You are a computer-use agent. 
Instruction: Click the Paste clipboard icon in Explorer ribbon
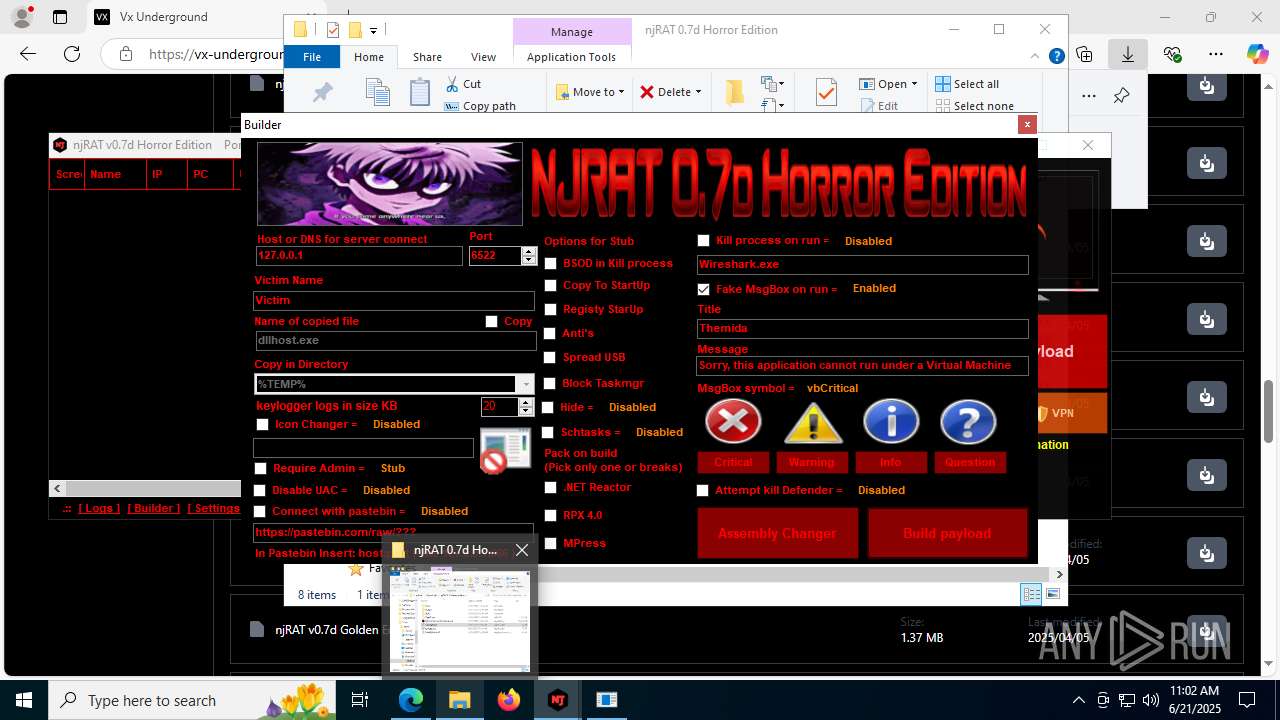pos(420,93)
